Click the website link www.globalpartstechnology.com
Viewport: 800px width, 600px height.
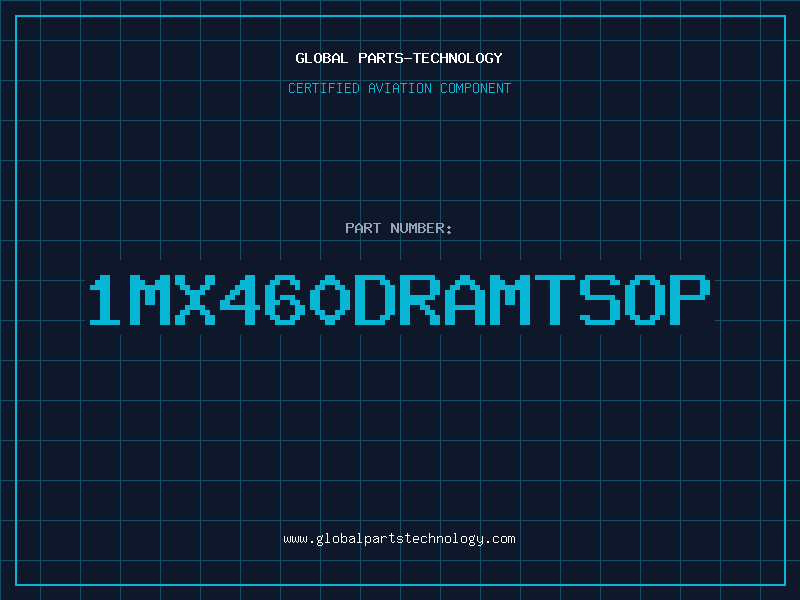[399, 539]
